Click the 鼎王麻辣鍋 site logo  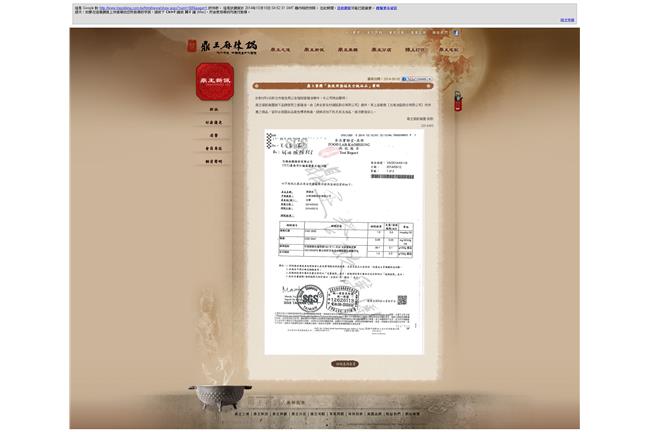222,47
